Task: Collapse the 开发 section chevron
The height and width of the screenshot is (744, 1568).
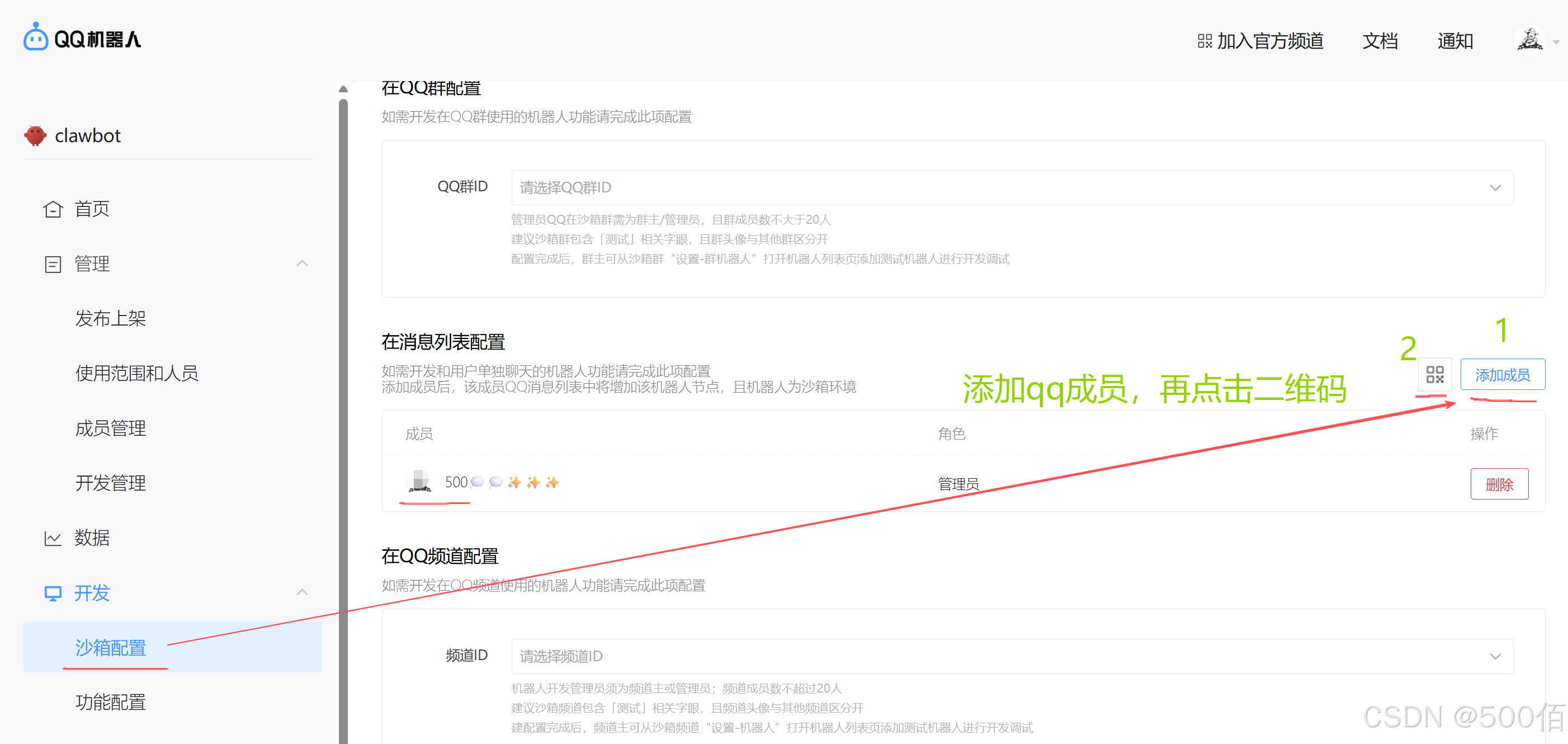Action: tap(302, 592)
